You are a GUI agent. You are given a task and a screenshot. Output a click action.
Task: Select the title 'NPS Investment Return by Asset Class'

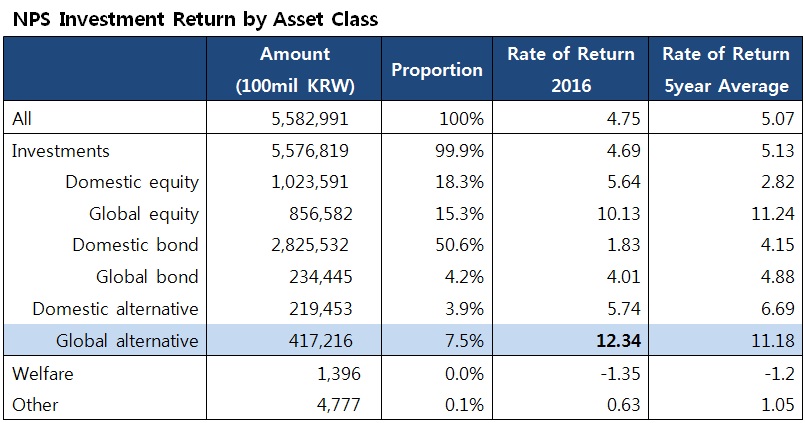(195, 20)
